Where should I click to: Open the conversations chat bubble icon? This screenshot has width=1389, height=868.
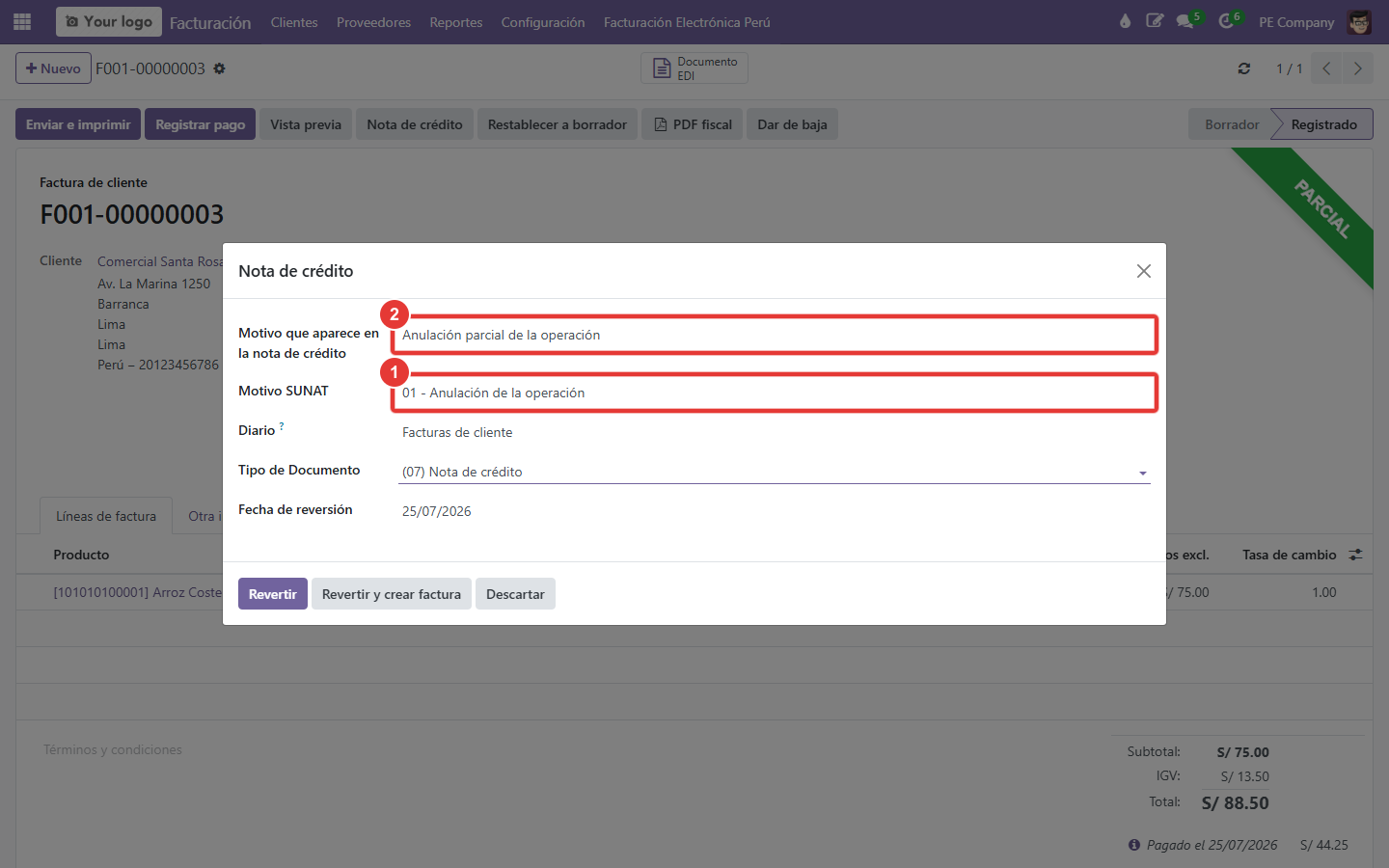[1185, 21]
